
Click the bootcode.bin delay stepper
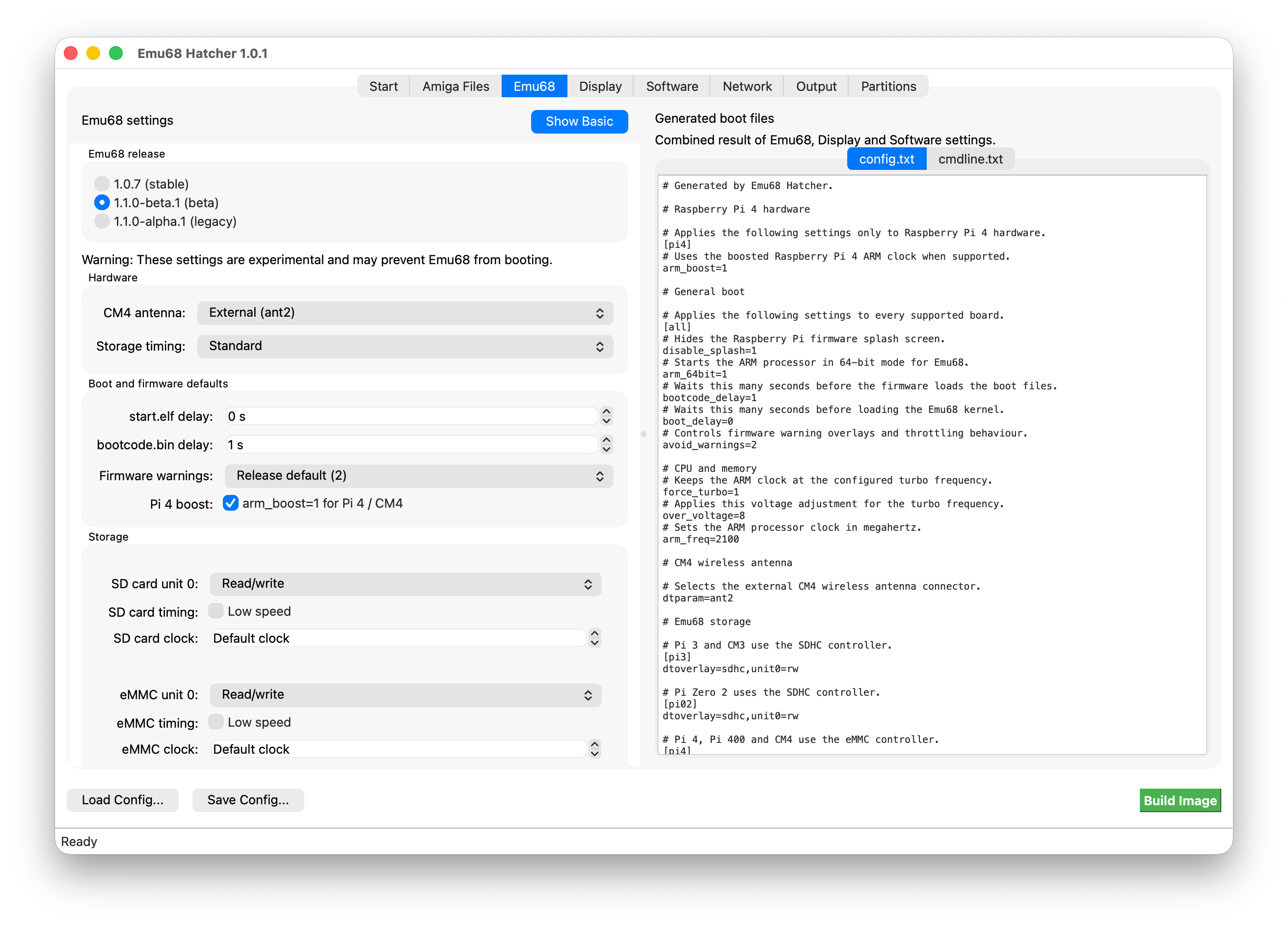tap(606, 445)
